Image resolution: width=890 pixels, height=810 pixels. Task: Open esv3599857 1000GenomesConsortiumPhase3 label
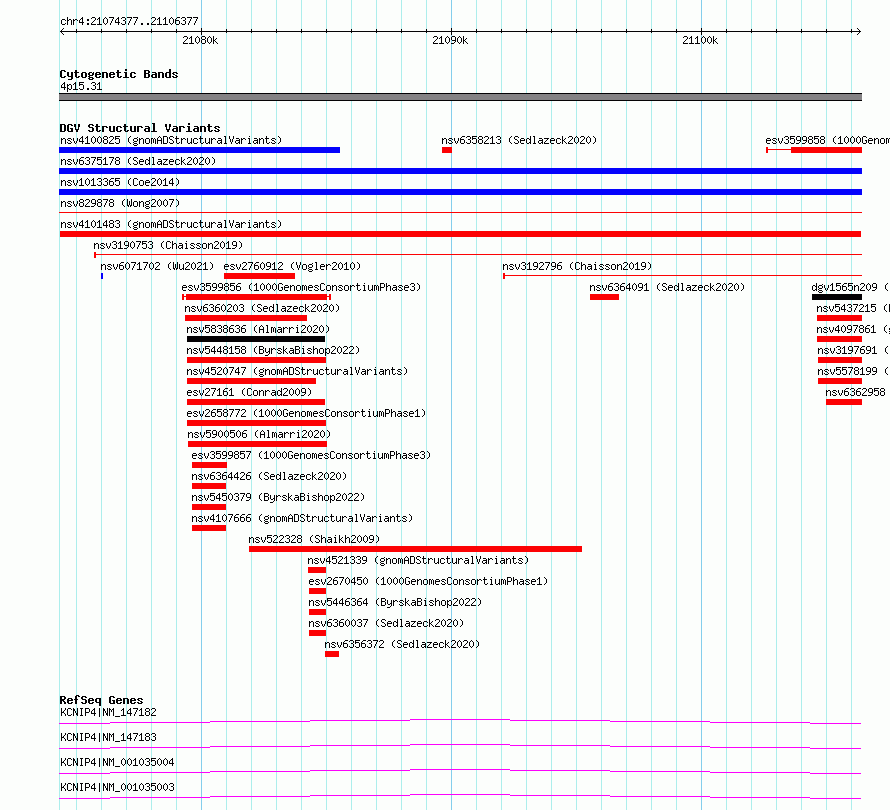pyautogui.click(x=311, y=455)
